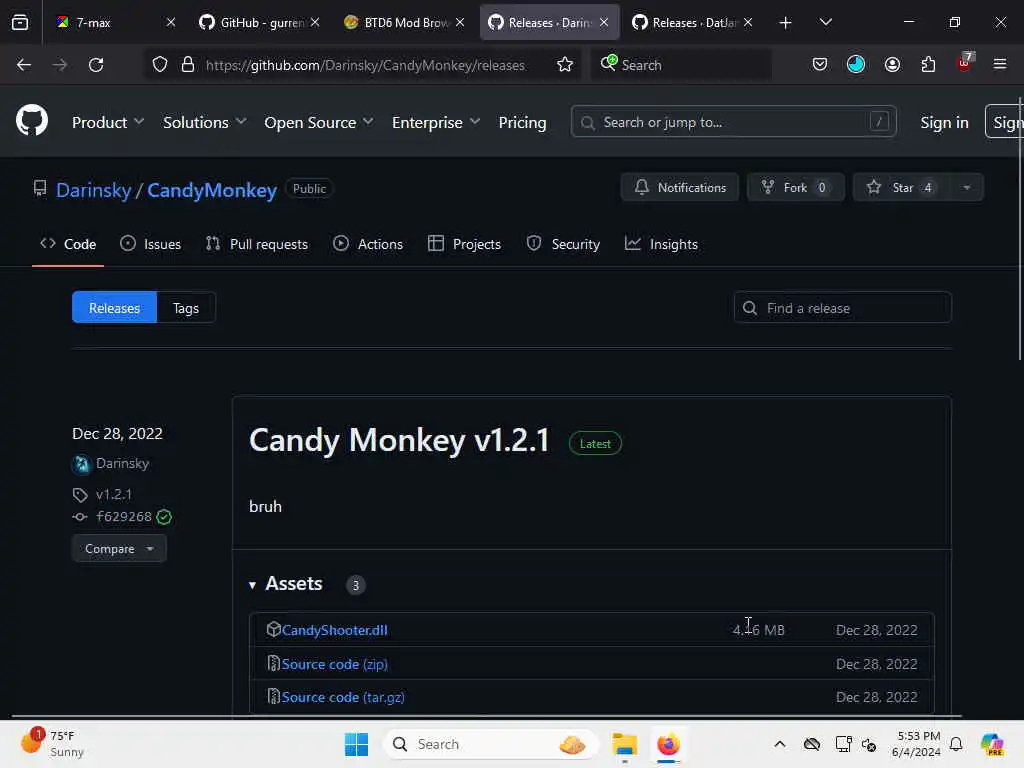Viewport: 1024px width, 768px height.
Task: Open the Candy Monkey v1.2.1 release title
Action: tap(399, 440)
